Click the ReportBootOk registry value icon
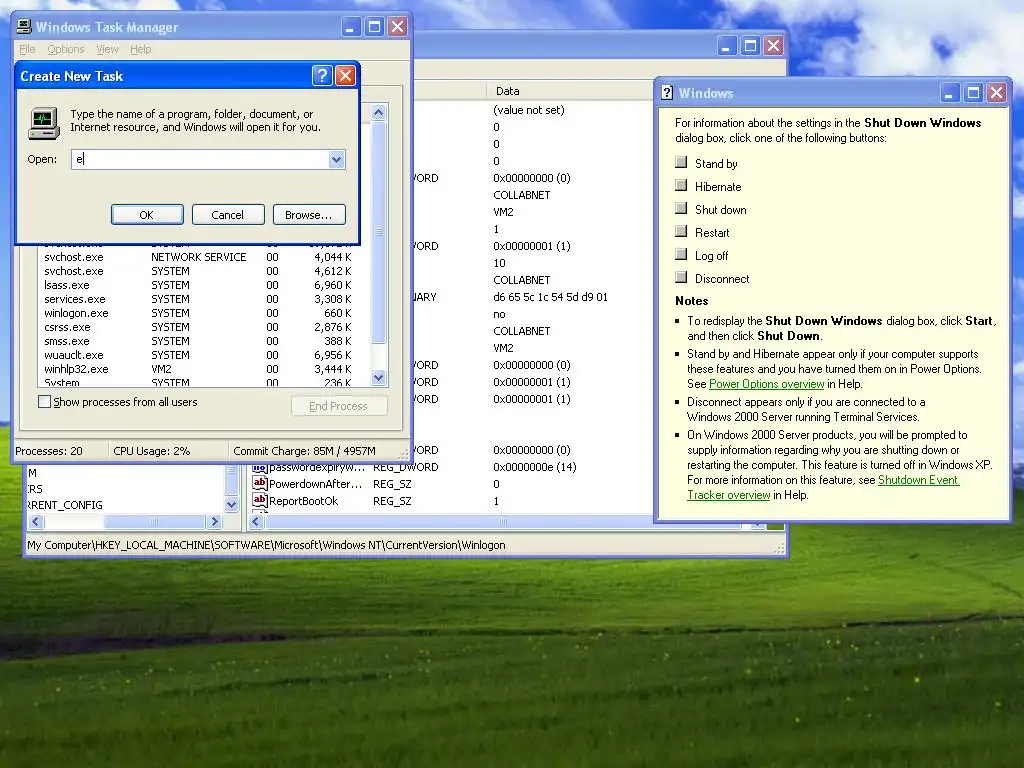Screen dimensions: 1024x768 [x=259, y=500]
